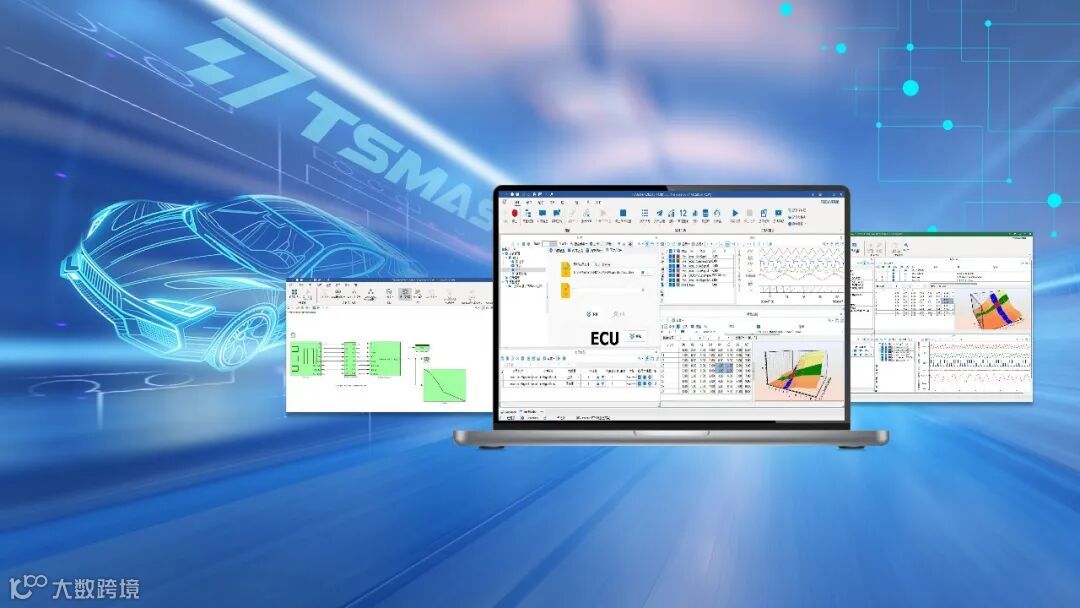This screenshot has width=1080, height=608.
Task: Click the blue play triangle in the laptop ribbon
Action: pos(735,213)
